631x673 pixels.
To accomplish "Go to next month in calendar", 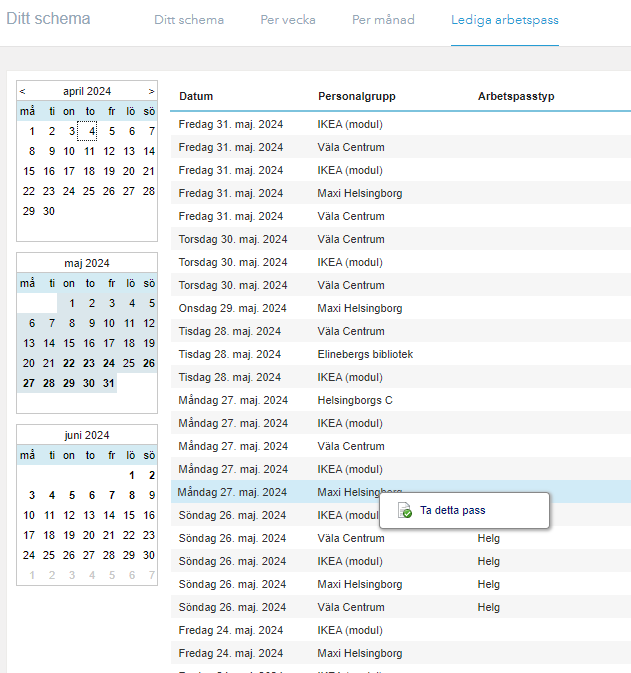I will click(x=151, y=91).
